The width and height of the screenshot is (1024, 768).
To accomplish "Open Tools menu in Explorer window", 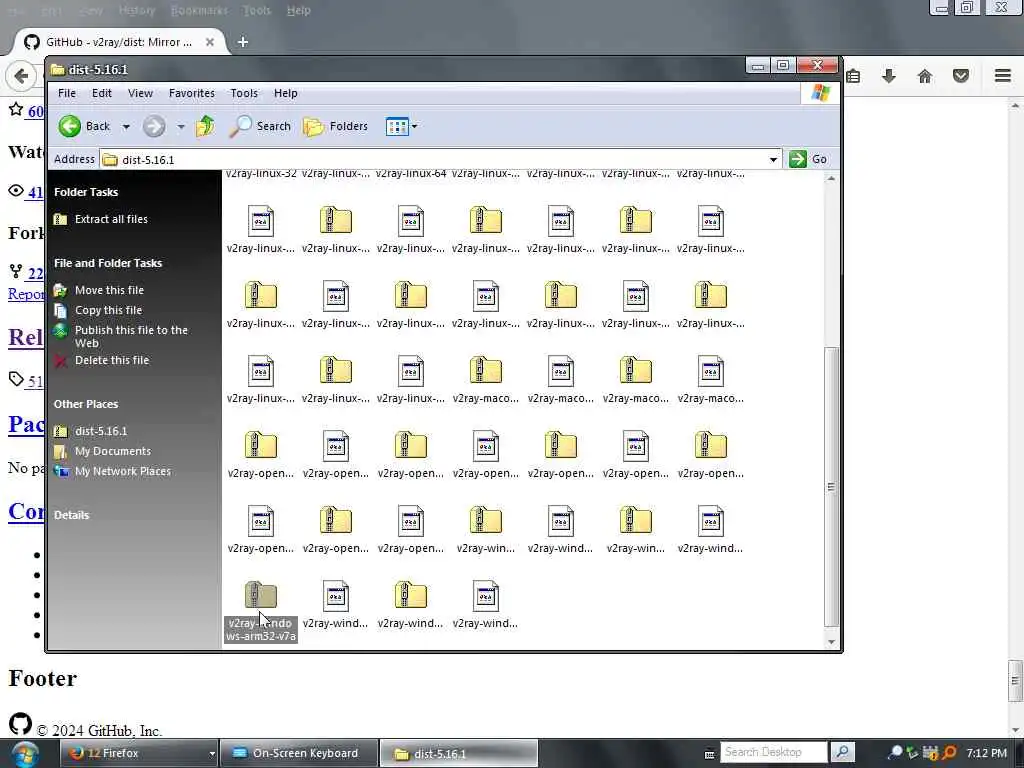I will [244, 93].
